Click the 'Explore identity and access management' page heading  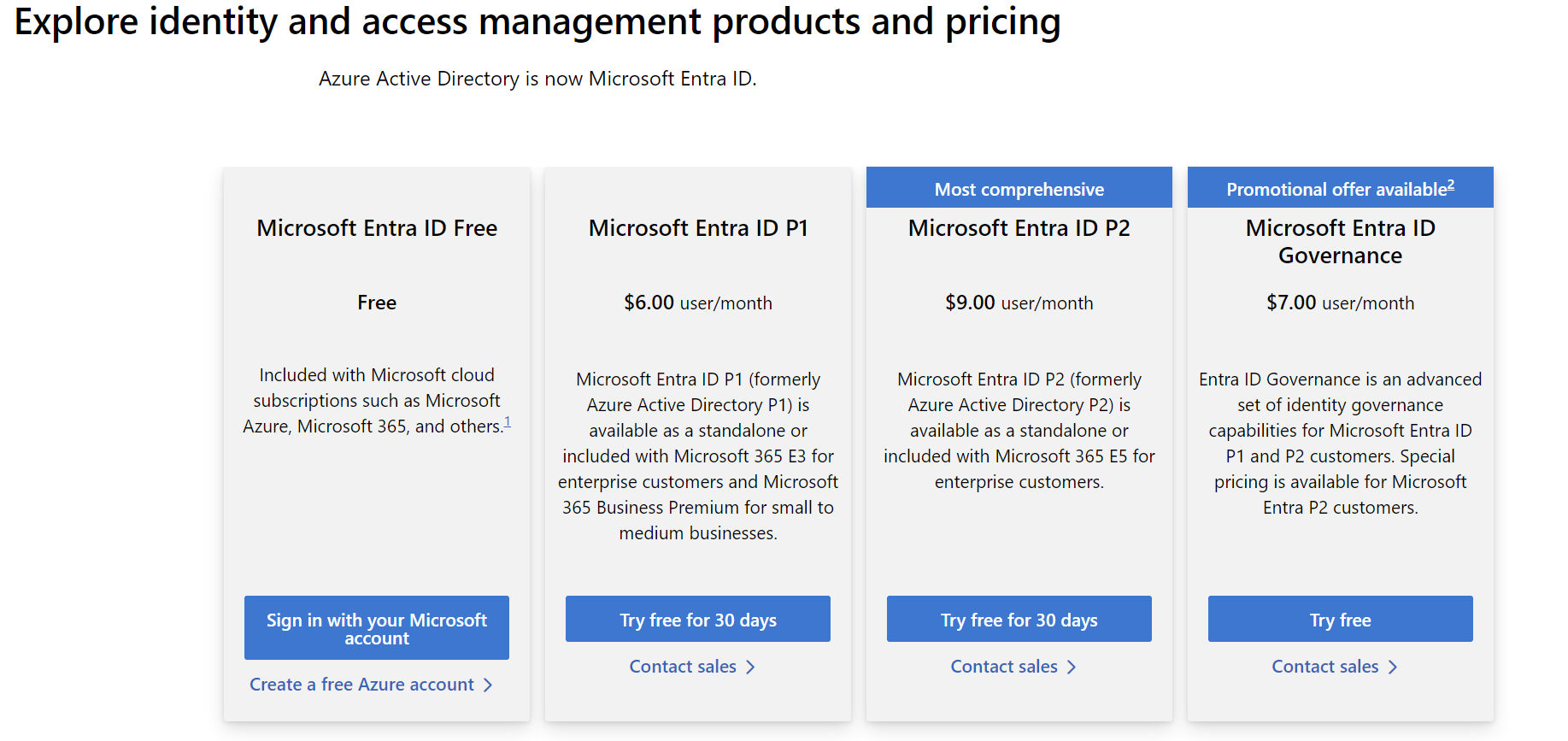tap(537, 21)
